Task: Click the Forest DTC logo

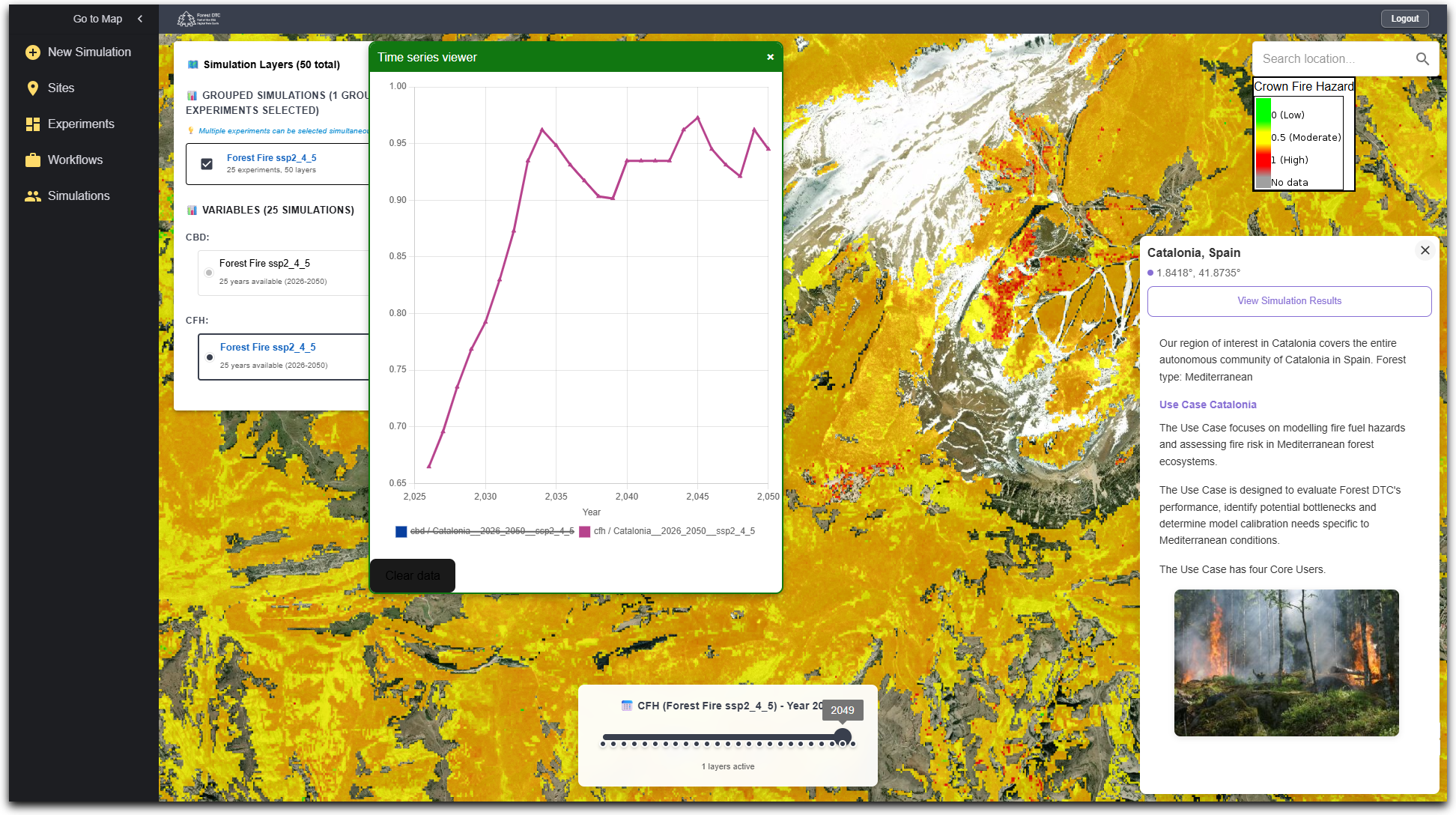Action: point(198,19)
